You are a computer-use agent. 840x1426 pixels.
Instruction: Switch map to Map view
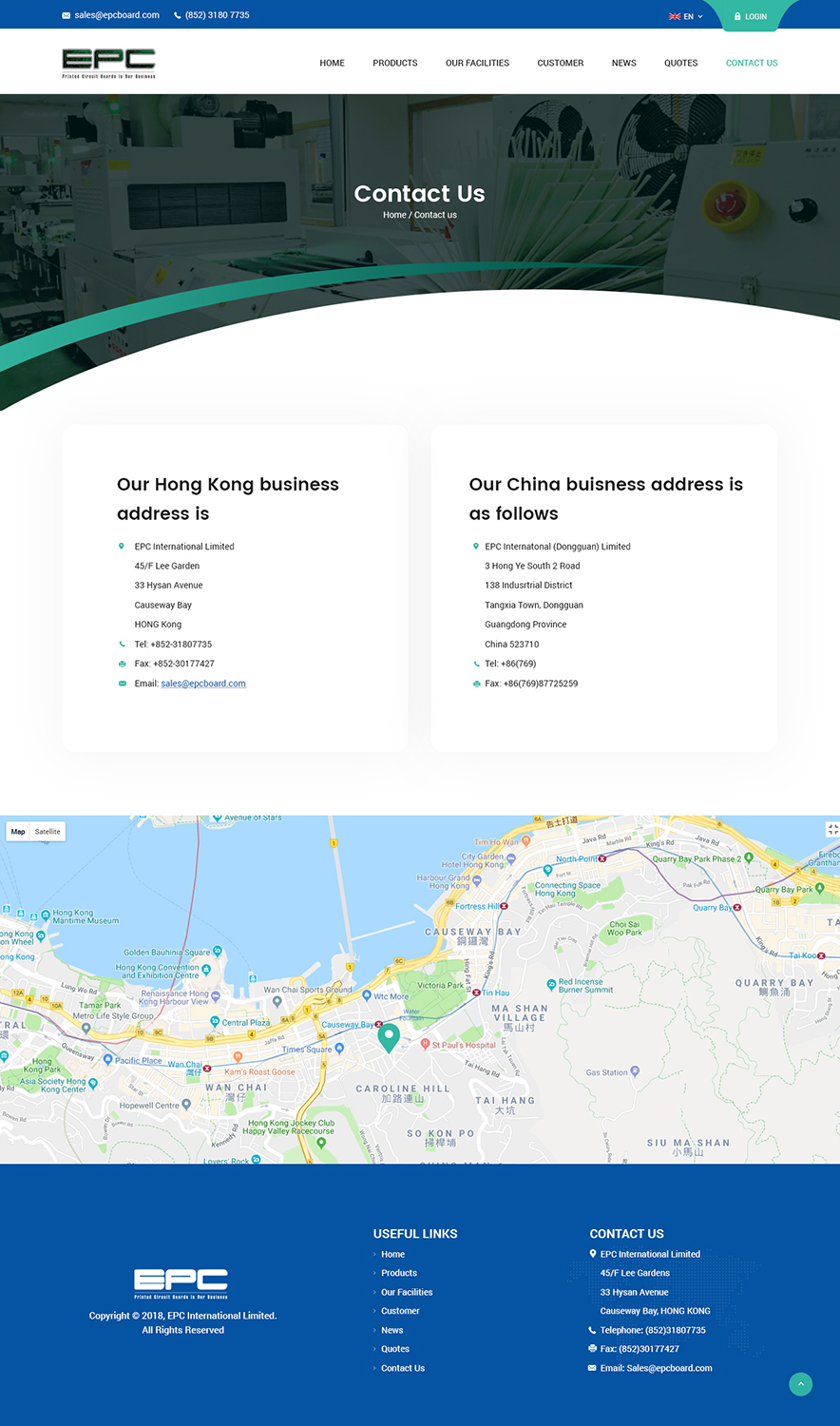pos(18,832)
